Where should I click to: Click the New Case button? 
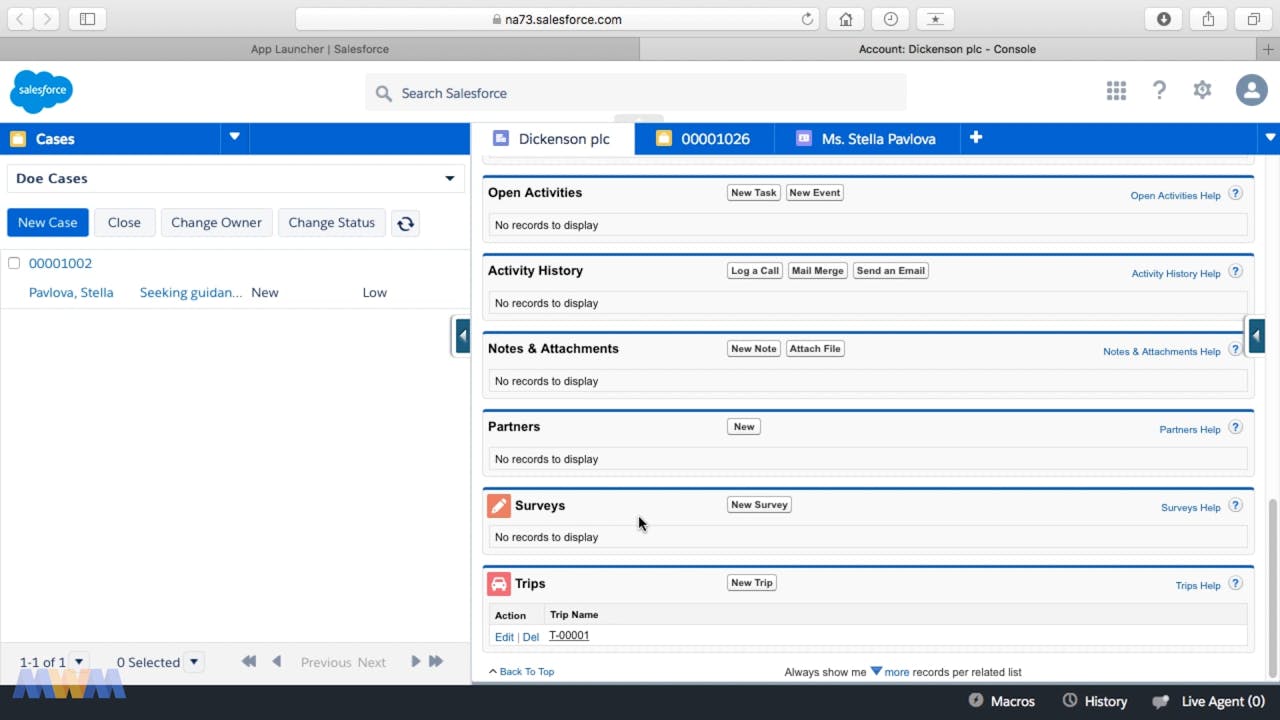(x=48, y=222)
